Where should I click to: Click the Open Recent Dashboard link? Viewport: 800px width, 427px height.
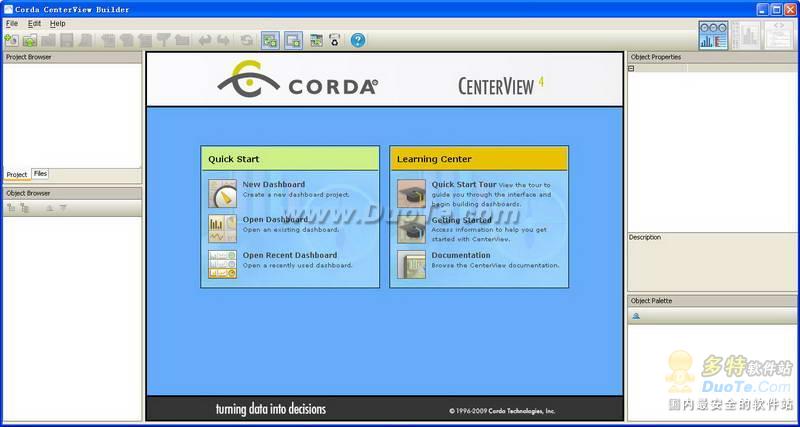290,255
